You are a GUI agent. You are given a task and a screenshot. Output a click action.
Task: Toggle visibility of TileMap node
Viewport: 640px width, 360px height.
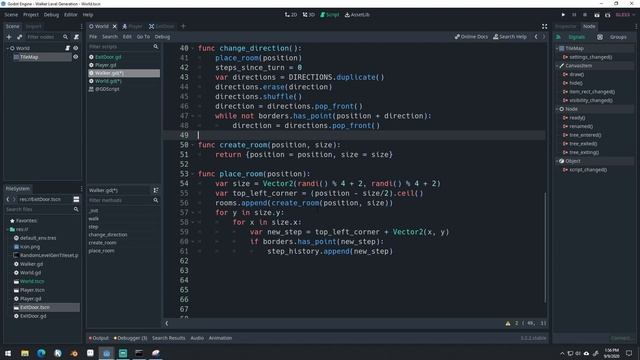coord(76,57)
